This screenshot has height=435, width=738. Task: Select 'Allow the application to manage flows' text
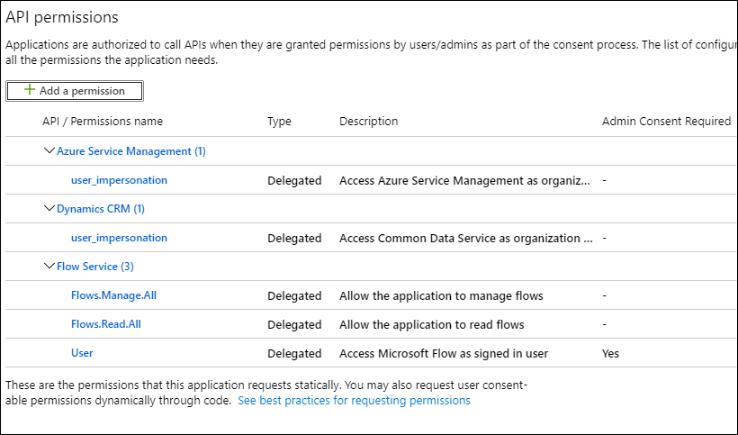pos(441,296)
